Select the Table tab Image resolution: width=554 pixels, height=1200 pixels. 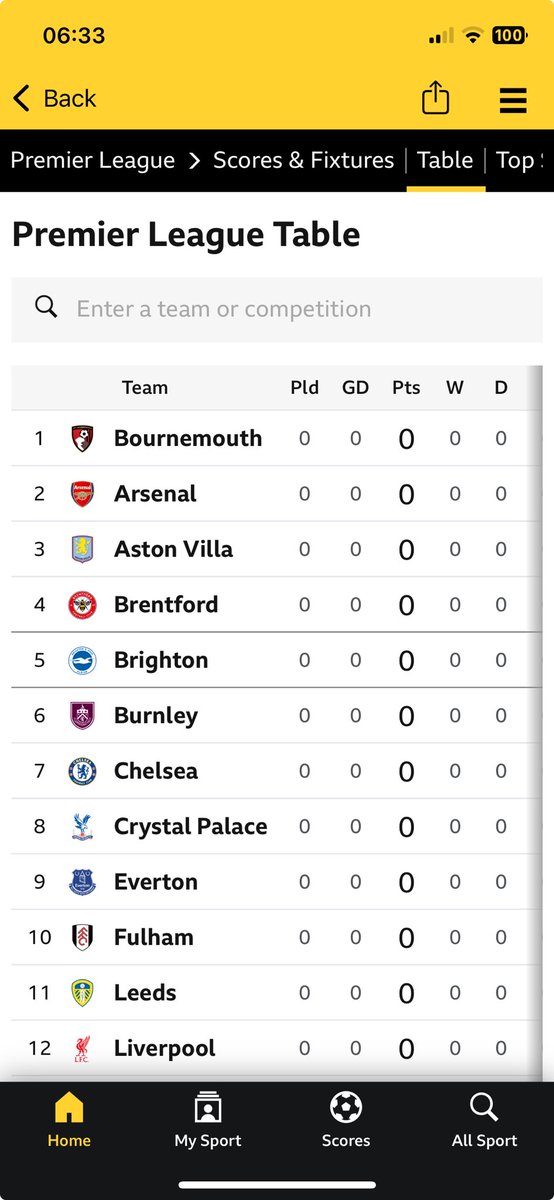[x=445, y=160]
